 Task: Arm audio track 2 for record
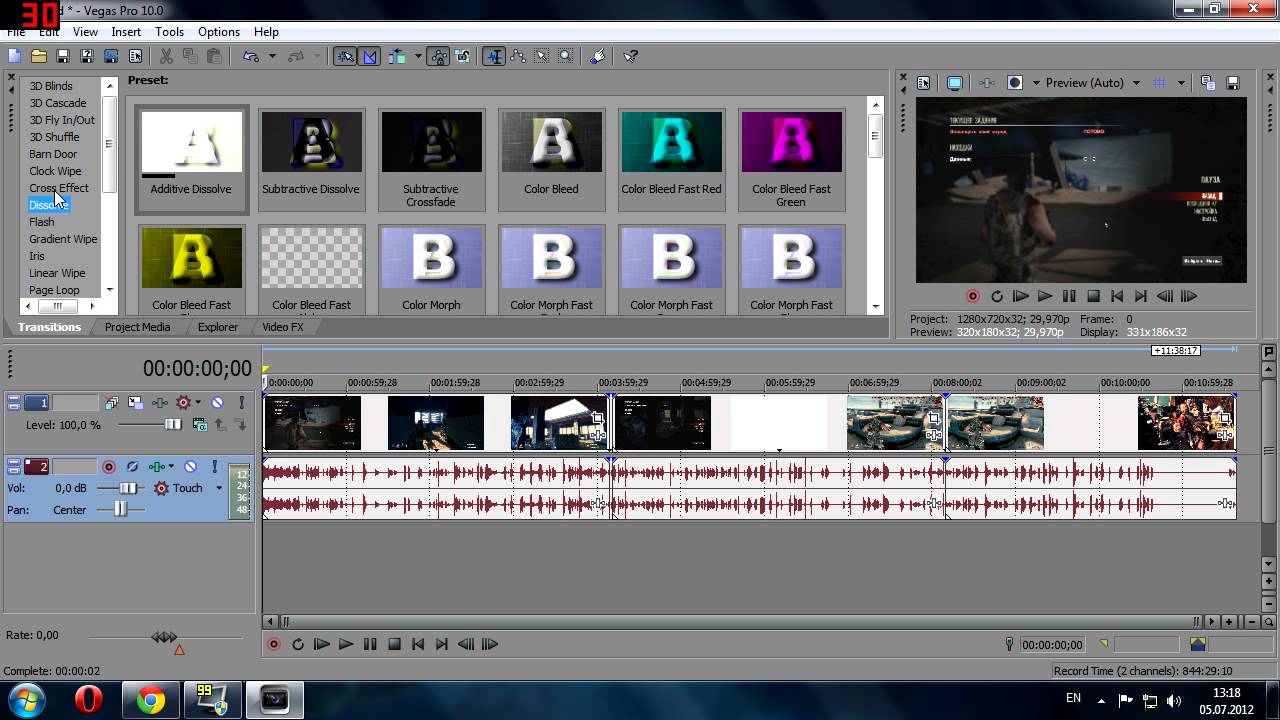[109, 467]
